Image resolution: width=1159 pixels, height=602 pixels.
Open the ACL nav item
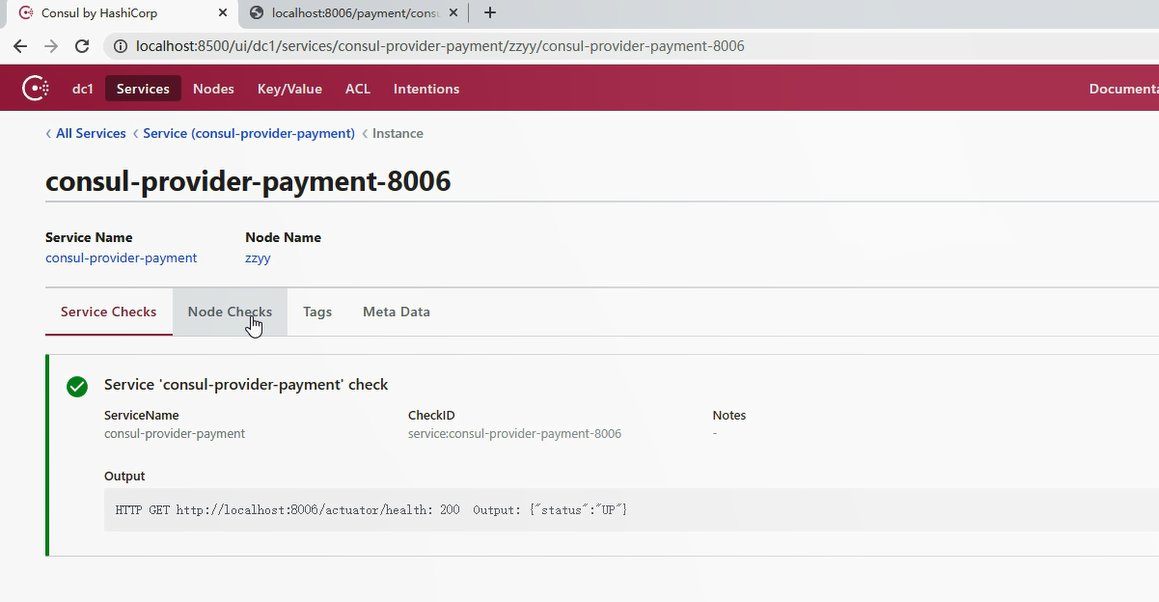click(x=358, y=89)
